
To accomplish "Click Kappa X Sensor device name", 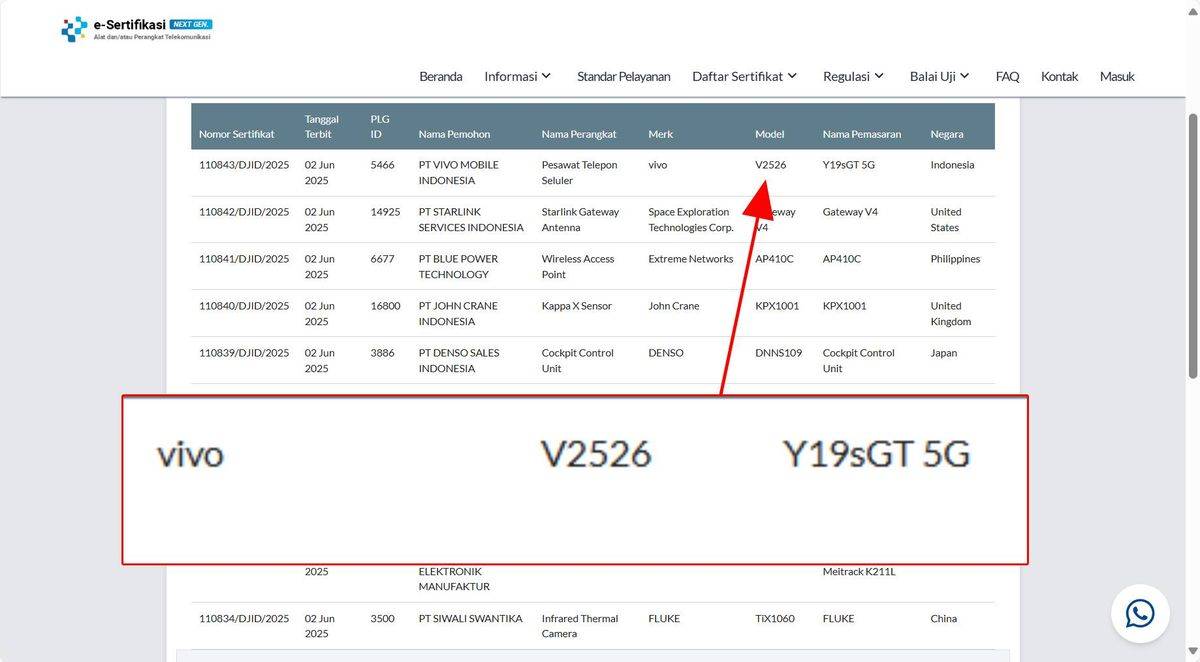I will [x=577, y=306].
